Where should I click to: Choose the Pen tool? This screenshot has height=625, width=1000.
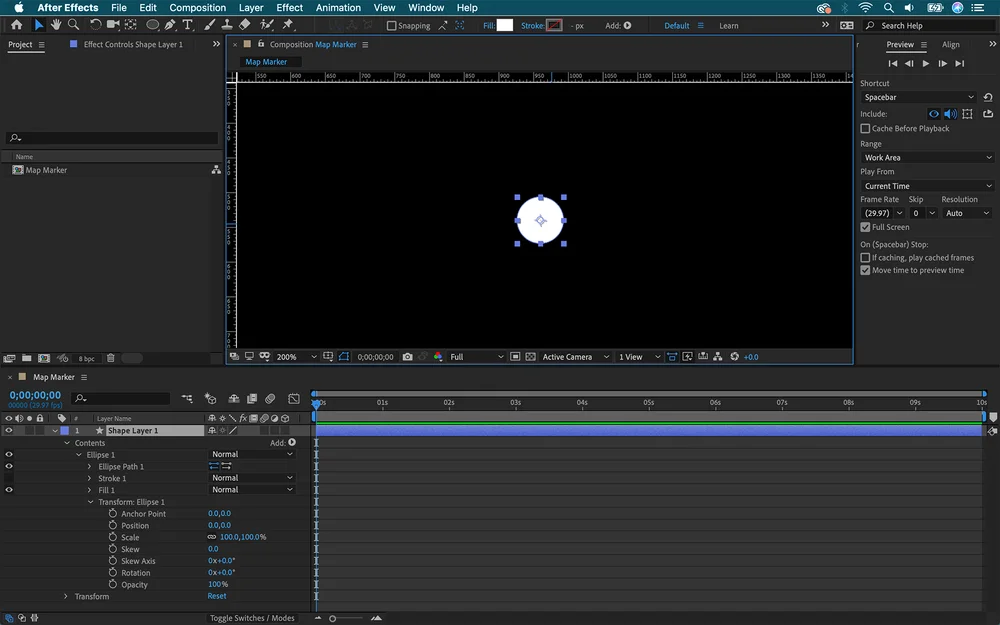(x=170, y=25)
